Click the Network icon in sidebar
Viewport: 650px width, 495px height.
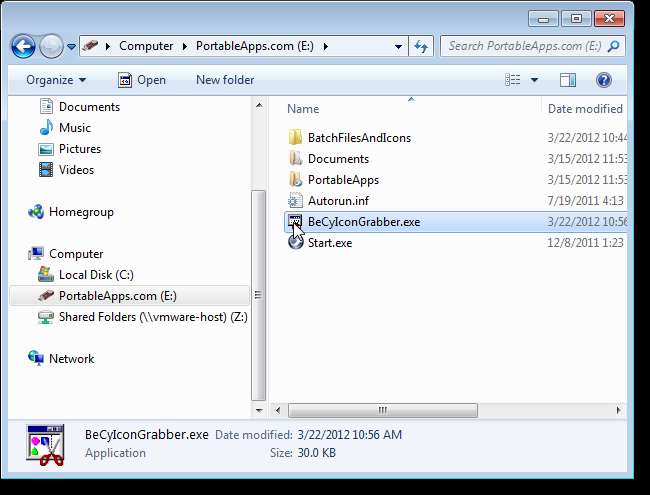[36, 358]
